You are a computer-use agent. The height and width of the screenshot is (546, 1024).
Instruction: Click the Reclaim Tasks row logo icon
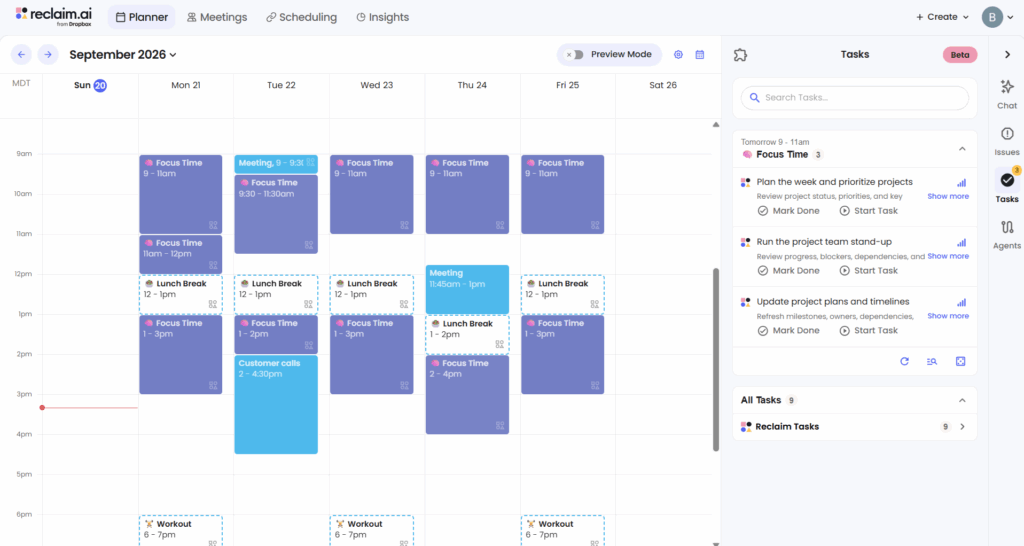(x=746, y=427)
